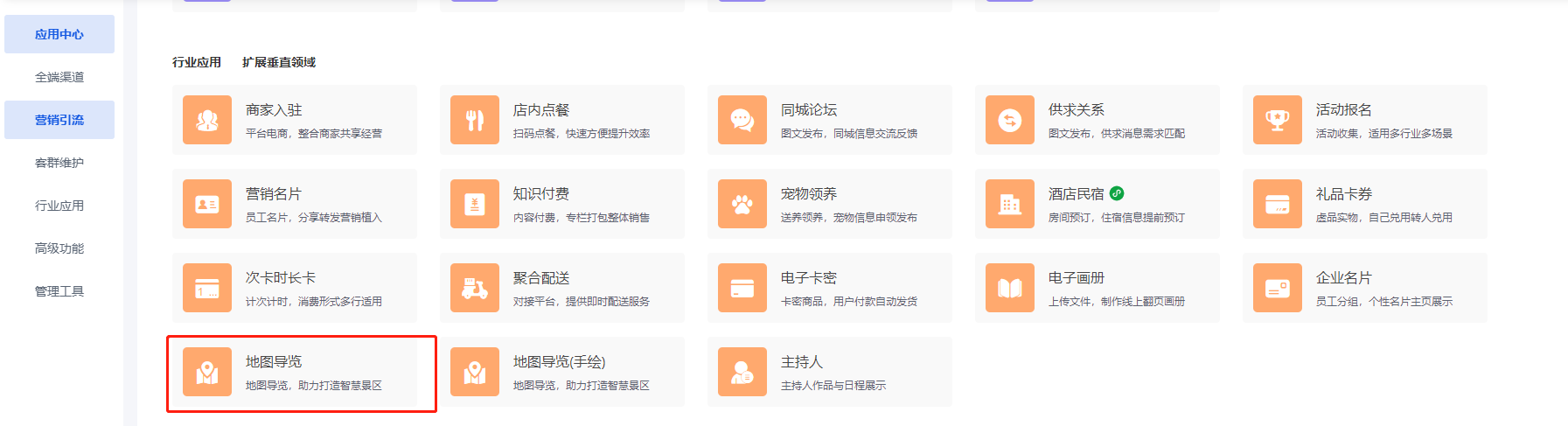
Task: Click the 扩展垂直领域 subtitle text
Action: pyautogui.click(x=279, y=62)
